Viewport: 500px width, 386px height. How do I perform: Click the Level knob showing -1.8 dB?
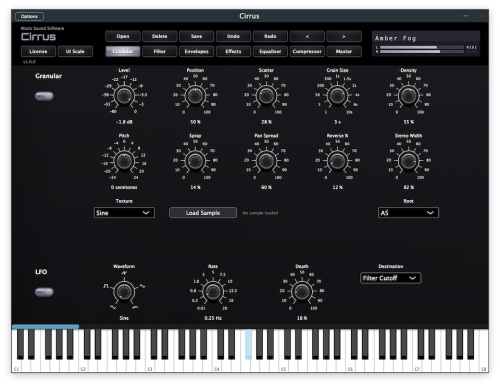pyautogui.click(x=124, y=96)
